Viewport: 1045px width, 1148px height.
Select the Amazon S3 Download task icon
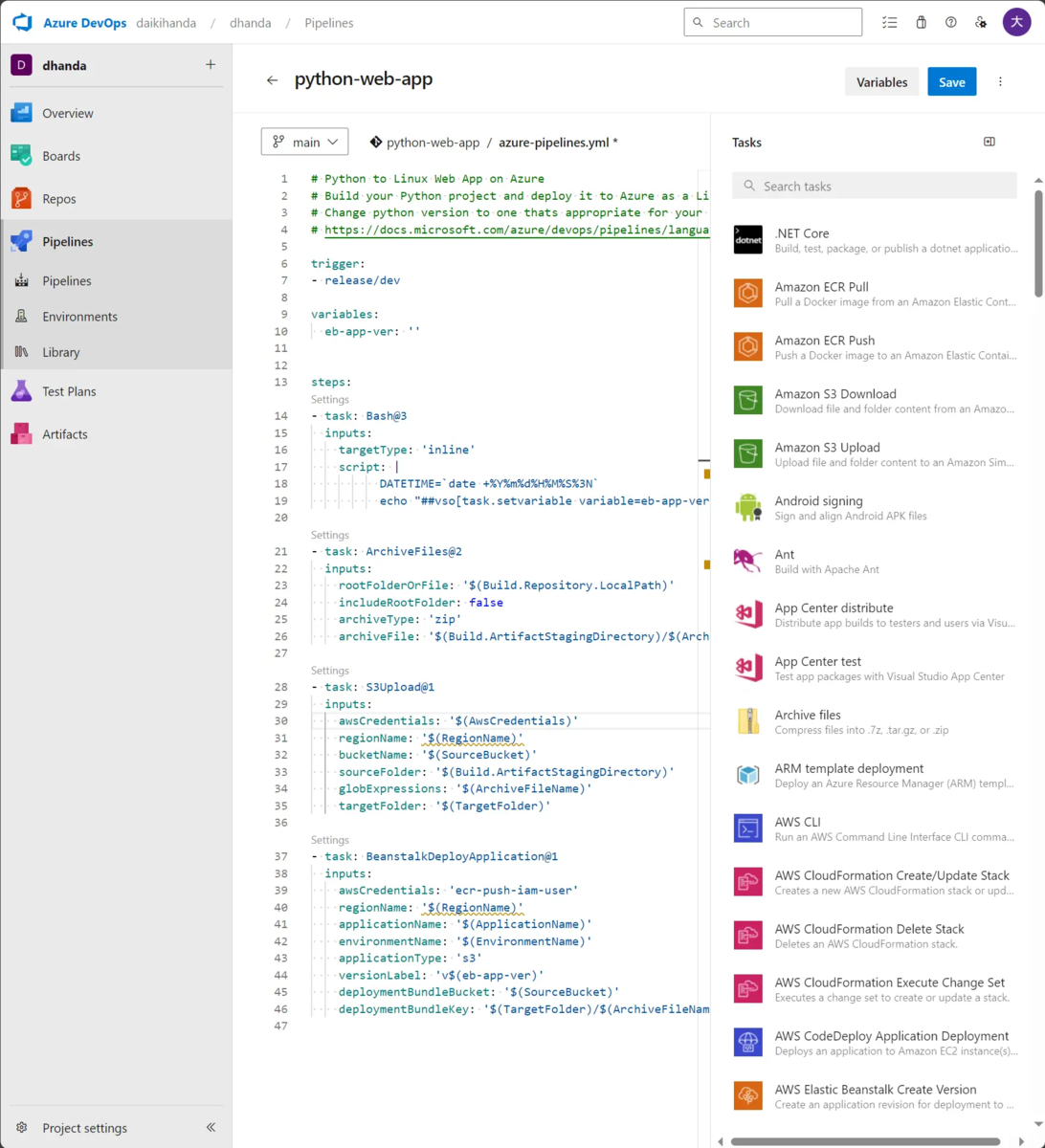[747, 401]
